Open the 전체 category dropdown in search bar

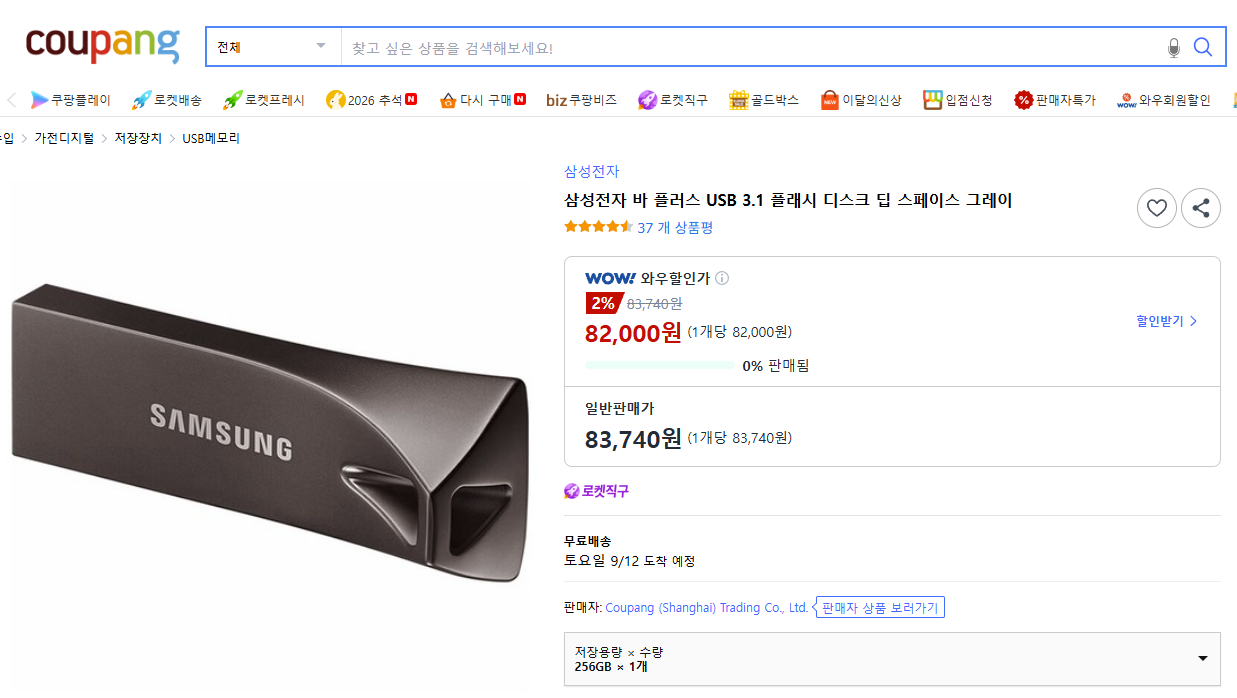273,47
